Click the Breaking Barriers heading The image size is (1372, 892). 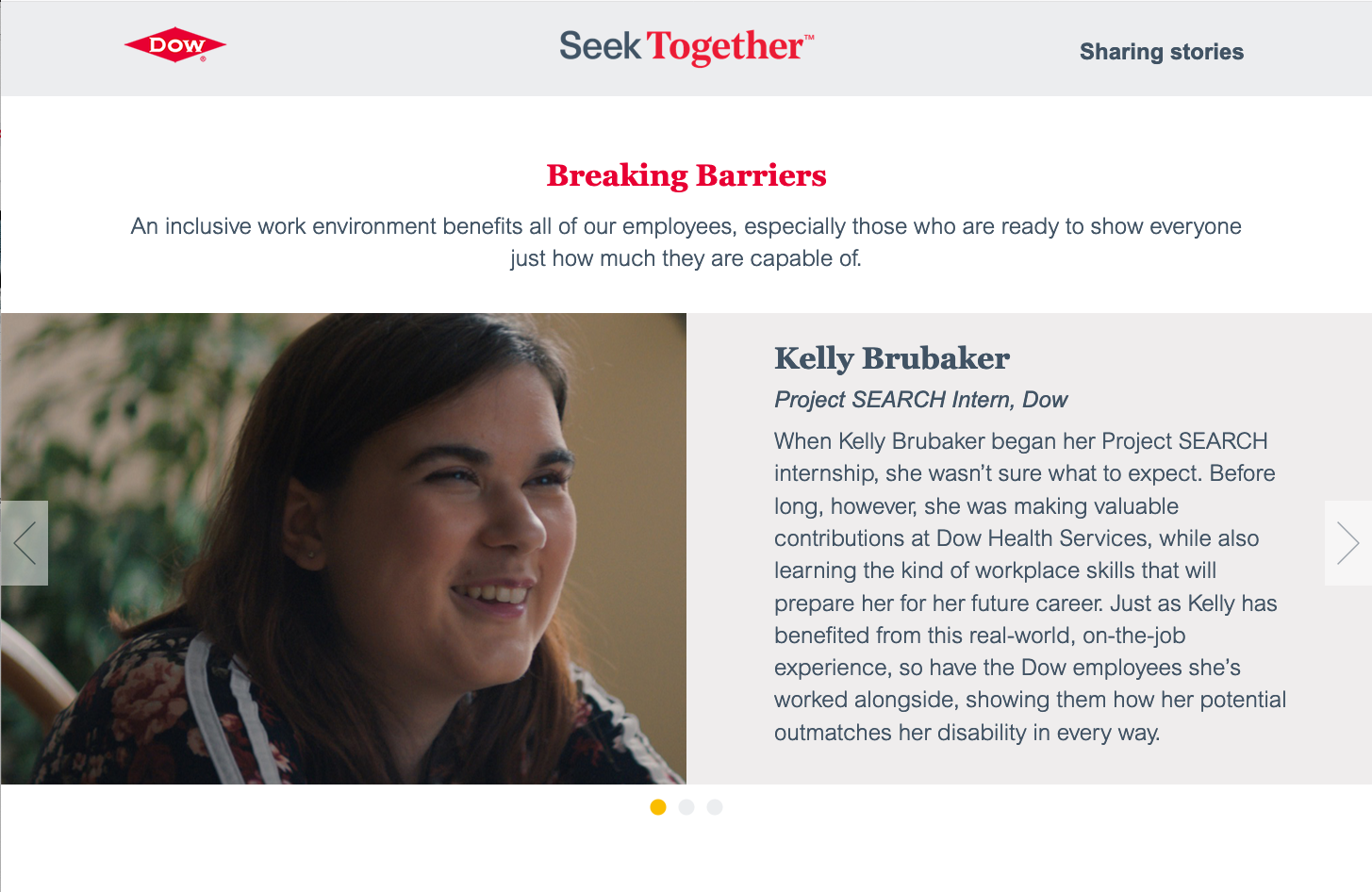click(686, 175)
